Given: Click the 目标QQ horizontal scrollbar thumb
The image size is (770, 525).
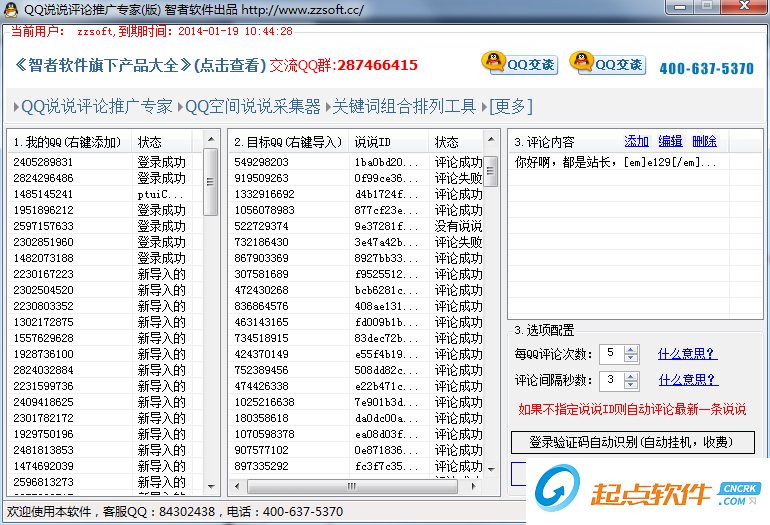Looking at the screenshot, I should coord(352,486).
